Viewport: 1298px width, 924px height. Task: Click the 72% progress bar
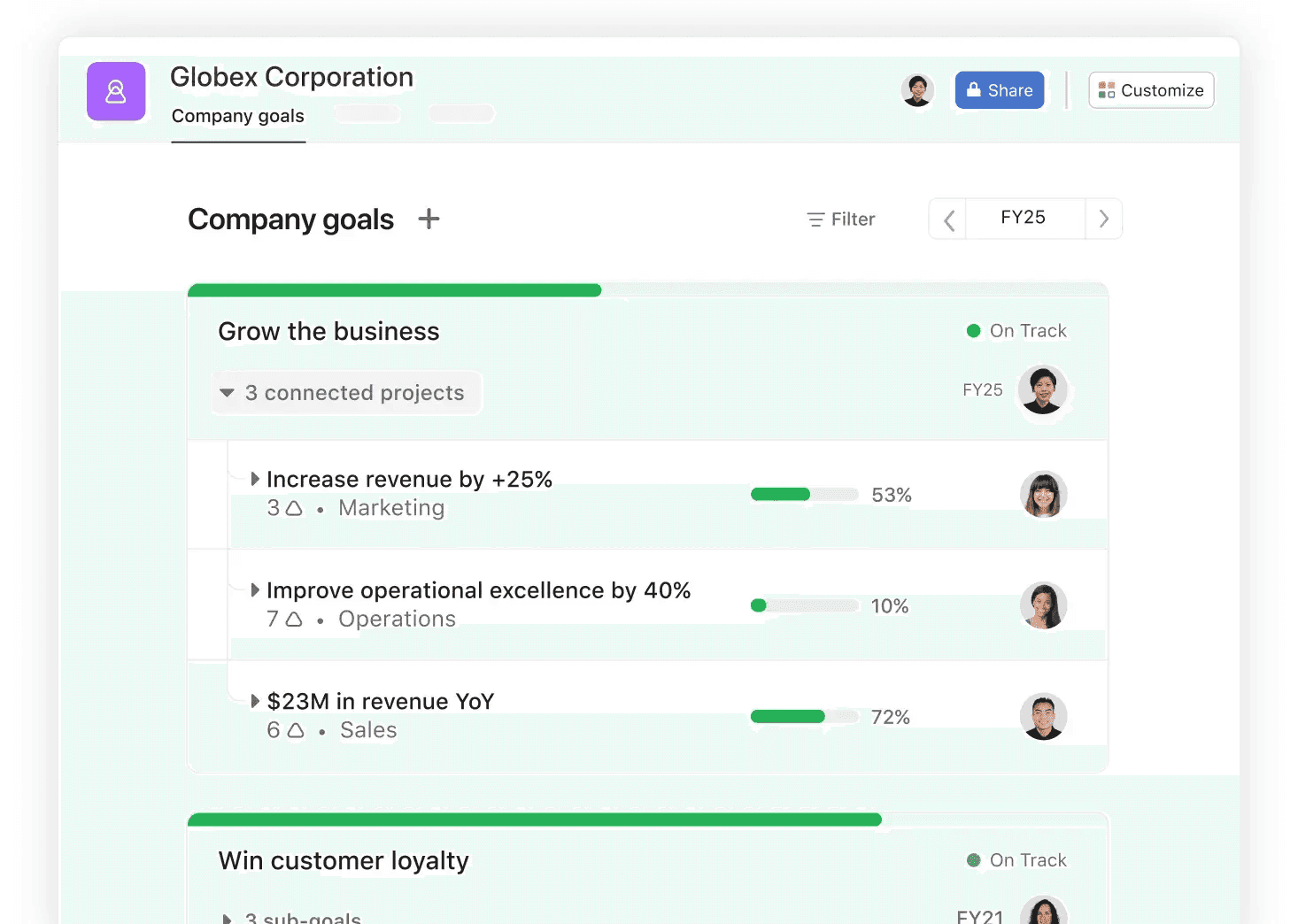(x=804, y=717)
